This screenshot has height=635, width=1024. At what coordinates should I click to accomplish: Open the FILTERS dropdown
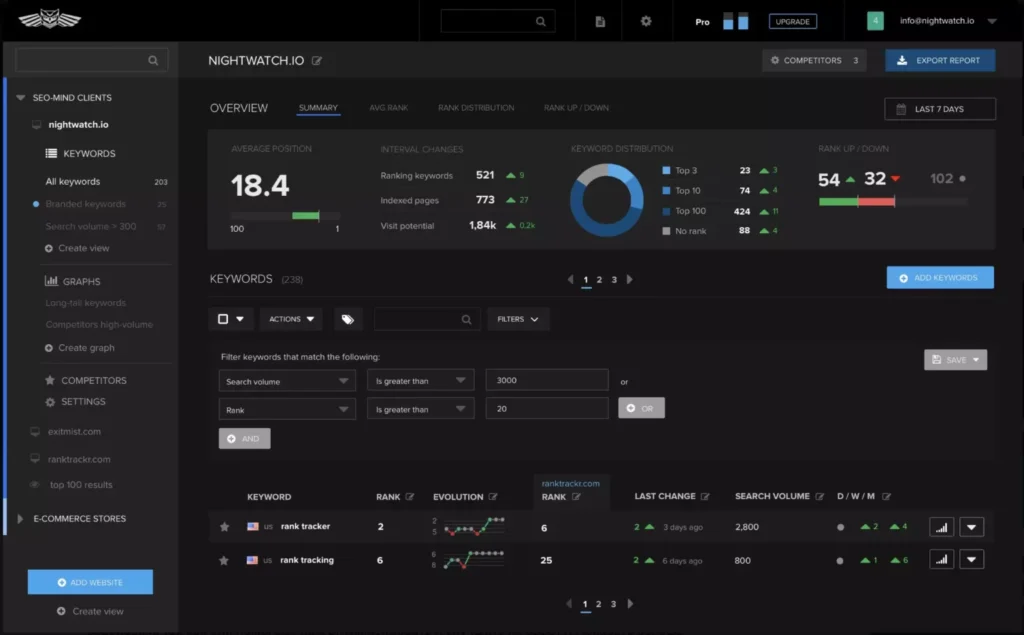518,319
